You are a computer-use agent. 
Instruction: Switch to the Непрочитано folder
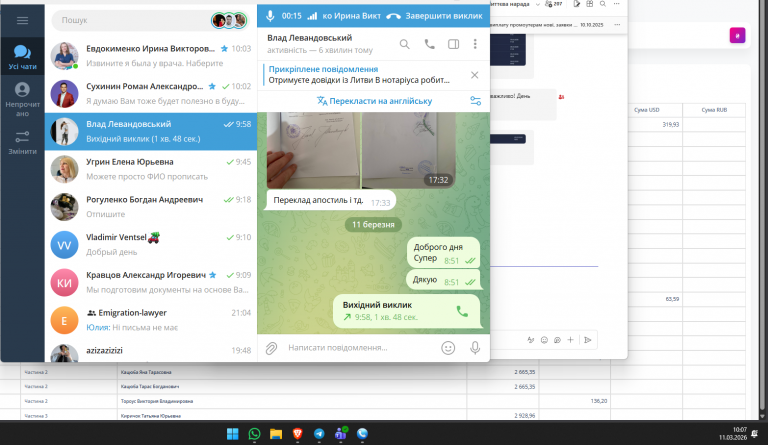tap(22, 100)
